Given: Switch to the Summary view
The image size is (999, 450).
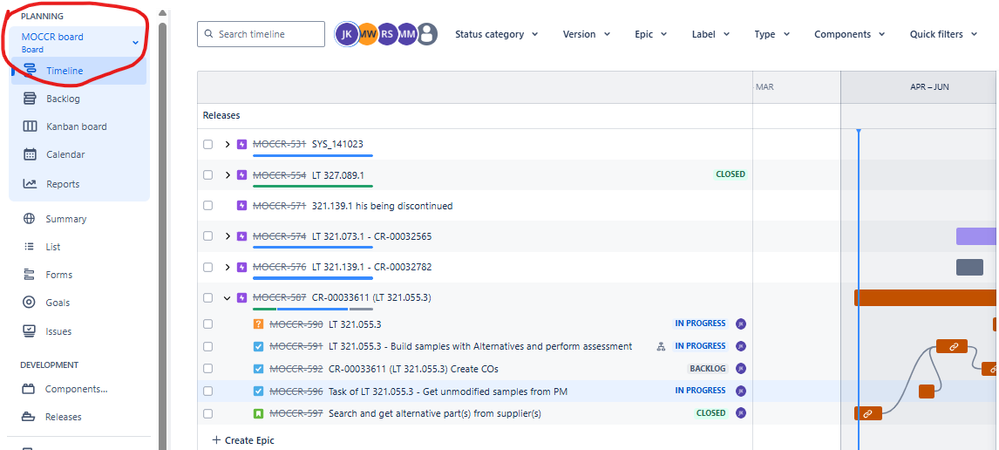Looking at the screenshot, I should coord(65,219).
